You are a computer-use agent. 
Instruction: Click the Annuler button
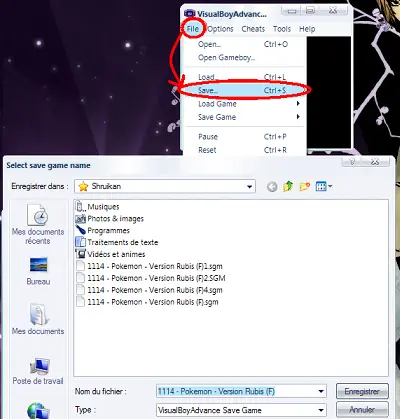point(362,410)
